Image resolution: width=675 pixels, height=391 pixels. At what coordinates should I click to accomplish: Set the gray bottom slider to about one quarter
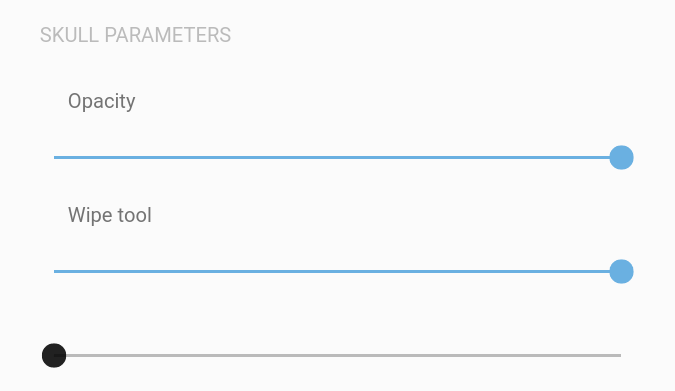[x=195, y=355]
